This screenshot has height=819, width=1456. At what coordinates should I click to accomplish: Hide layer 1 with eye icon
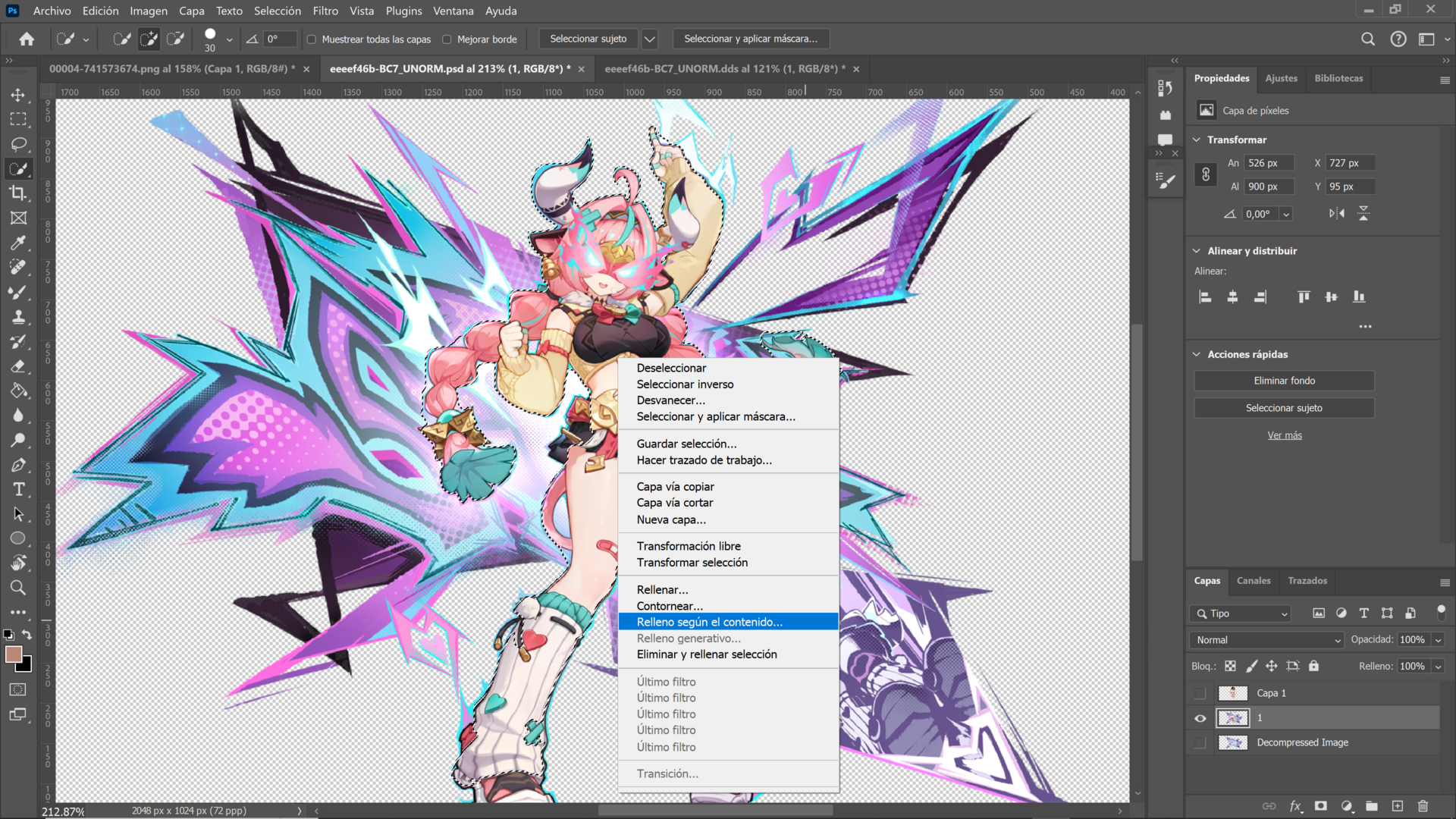(1200, 718)
